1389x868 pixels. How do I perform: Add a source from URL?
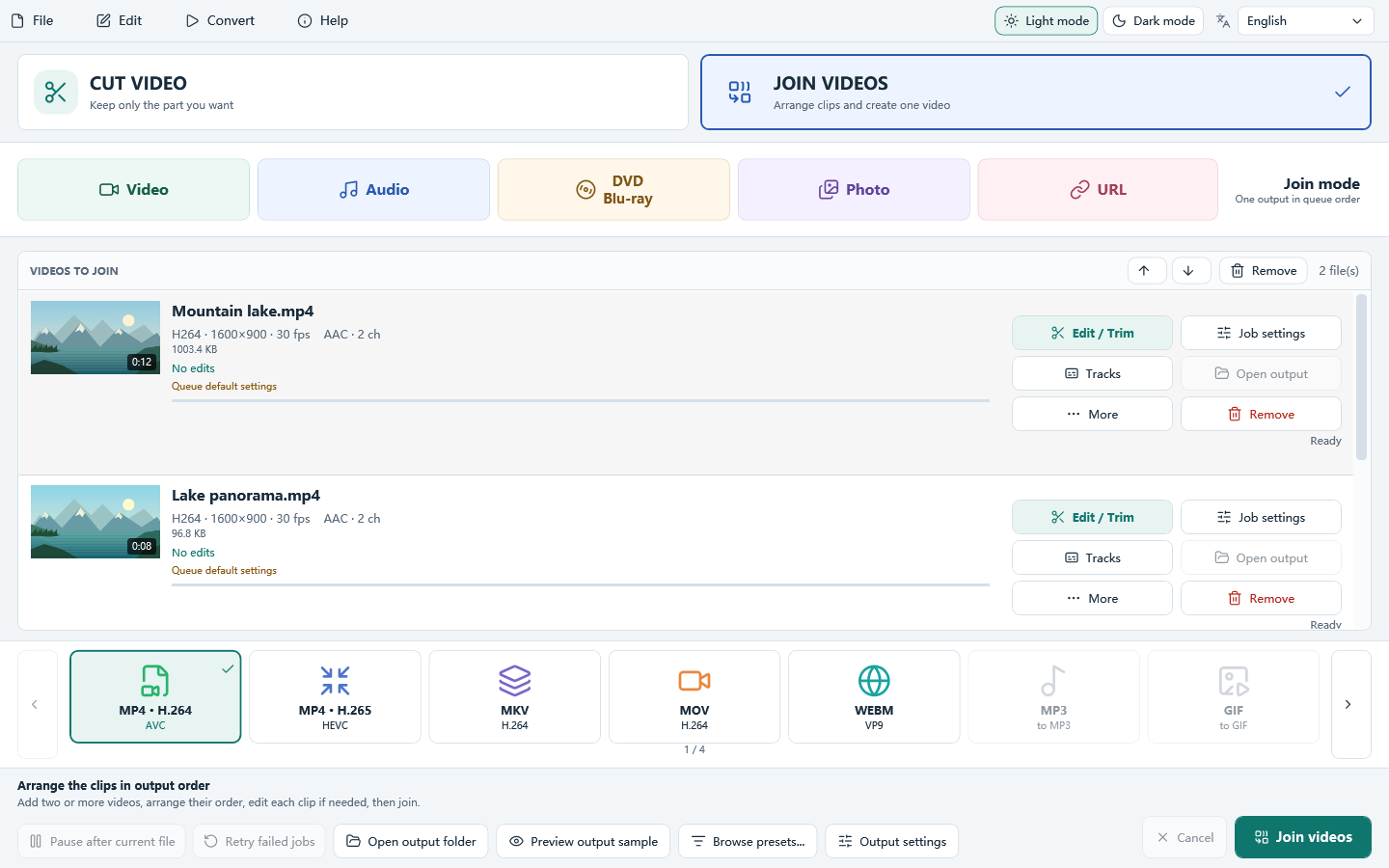point(1098,190)
